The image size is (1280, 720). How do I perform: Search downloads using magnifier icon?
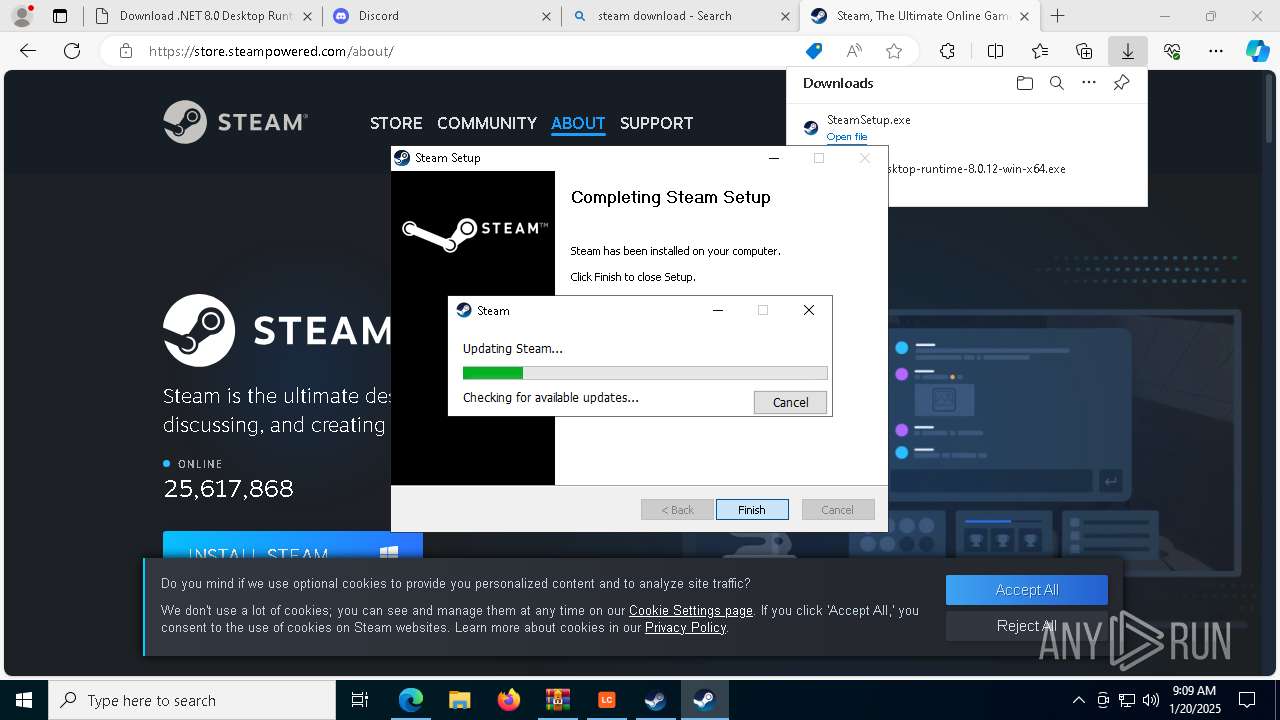(x=1057, y=83)
